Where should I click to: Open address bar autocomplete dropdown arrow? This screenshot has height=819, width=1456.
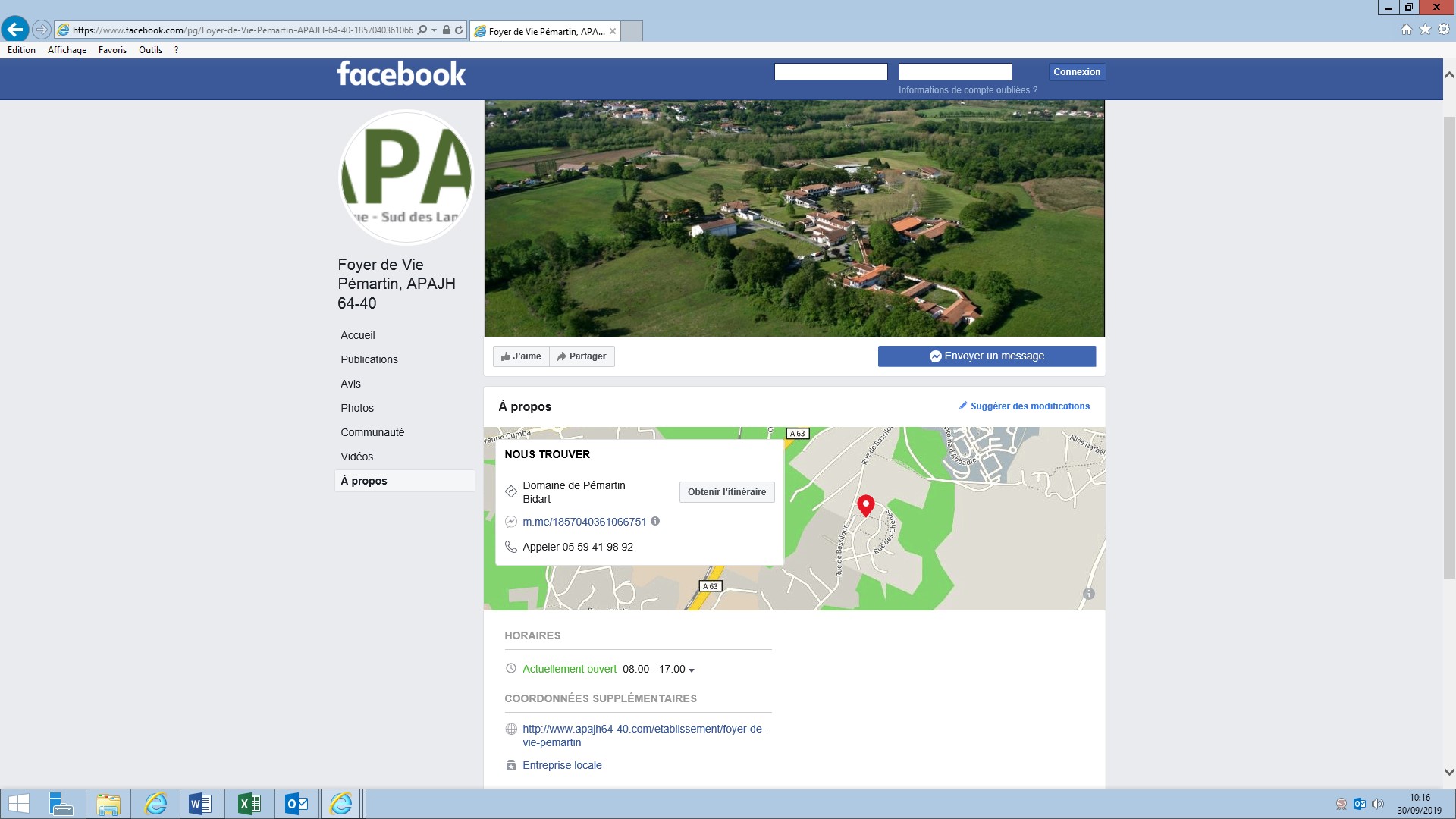click(435, 30)
